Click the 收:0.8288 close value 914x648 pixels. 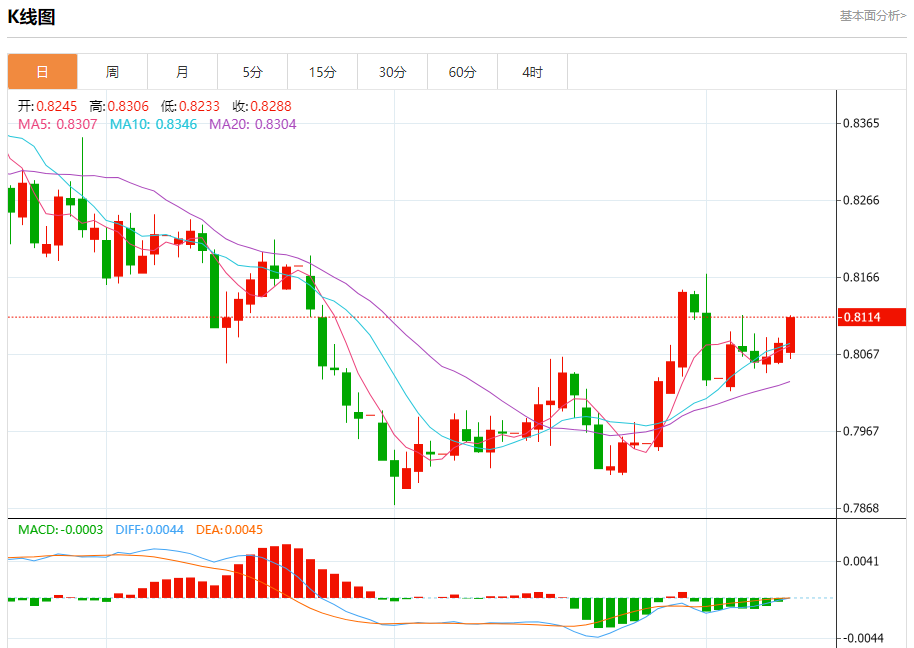coord(262,106)
